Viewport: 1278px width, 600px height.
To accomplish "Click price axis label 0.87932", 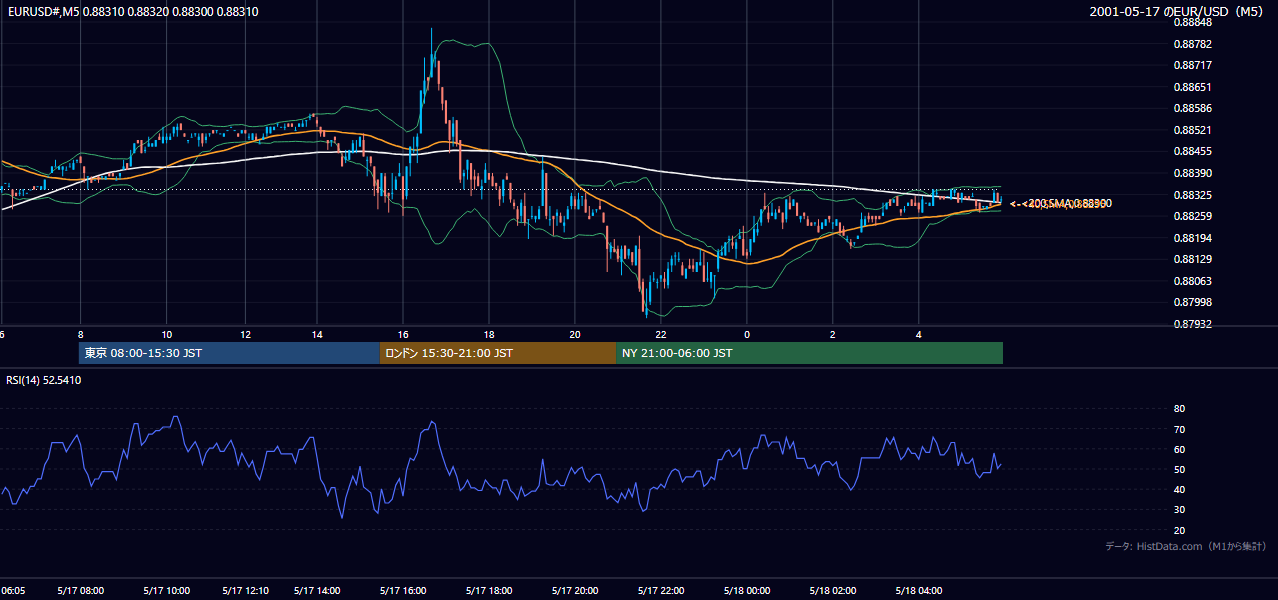I will click(1192, 324).
